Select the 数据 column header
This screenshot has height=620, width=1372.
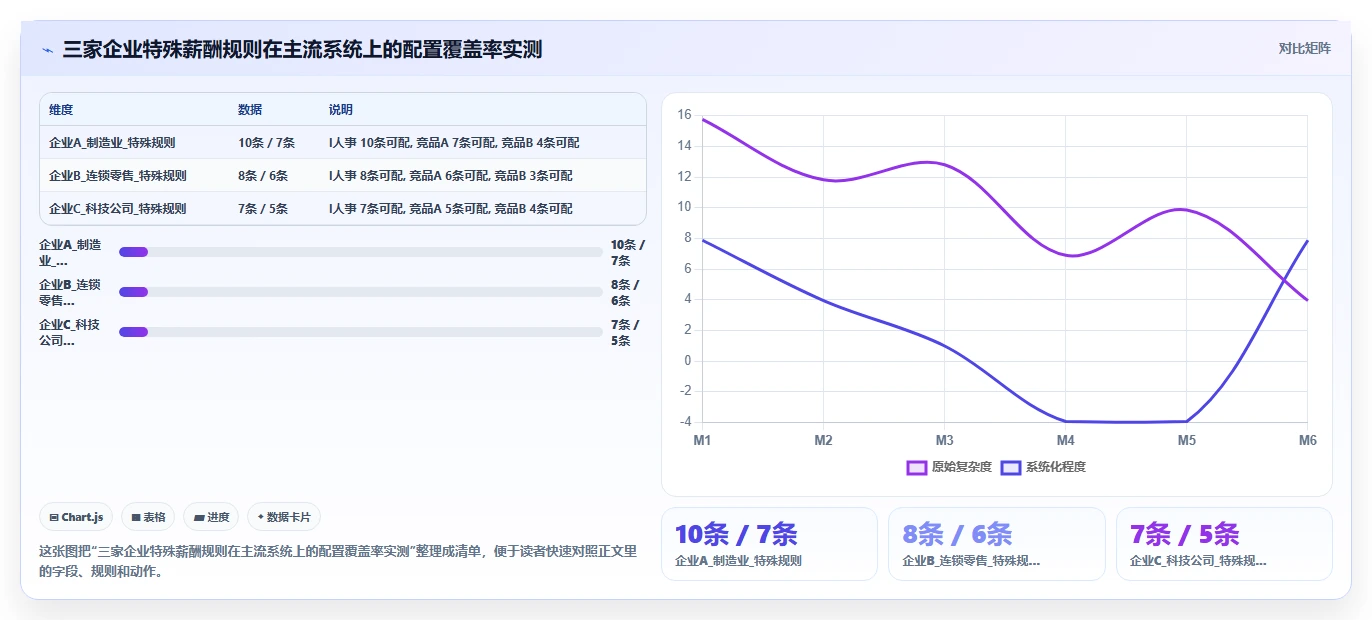tap(250, 110)
